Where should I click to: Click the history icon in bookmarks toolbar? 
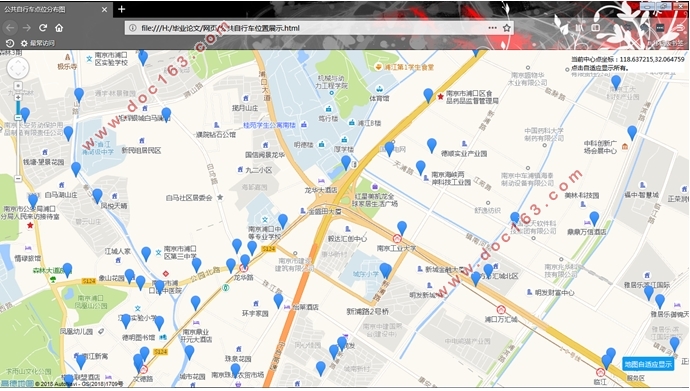click(x=10, y=43)
